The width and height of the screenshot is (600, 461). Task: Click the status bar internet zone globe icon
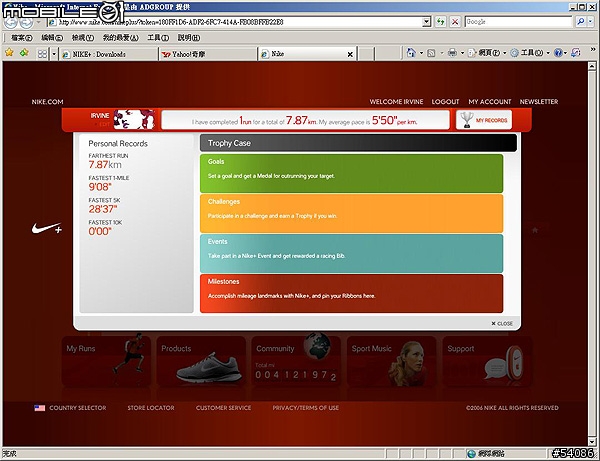point(471,454)
